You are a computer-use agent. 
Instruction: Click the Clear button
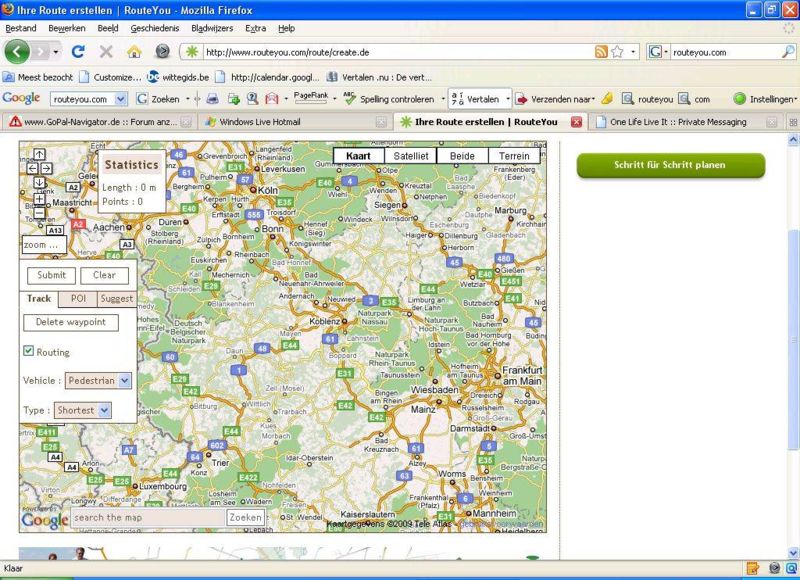coord(105,275)
